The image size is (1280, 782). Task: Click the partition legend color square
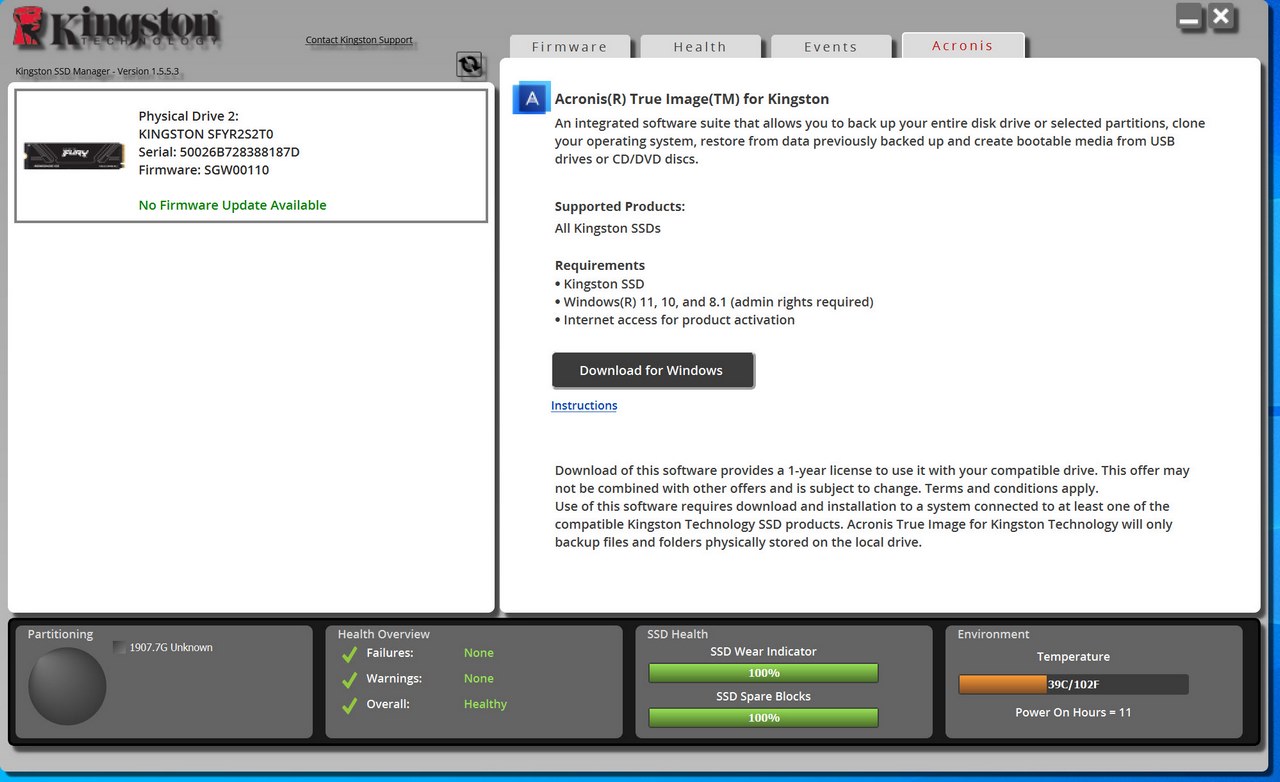tap(120, 647)
